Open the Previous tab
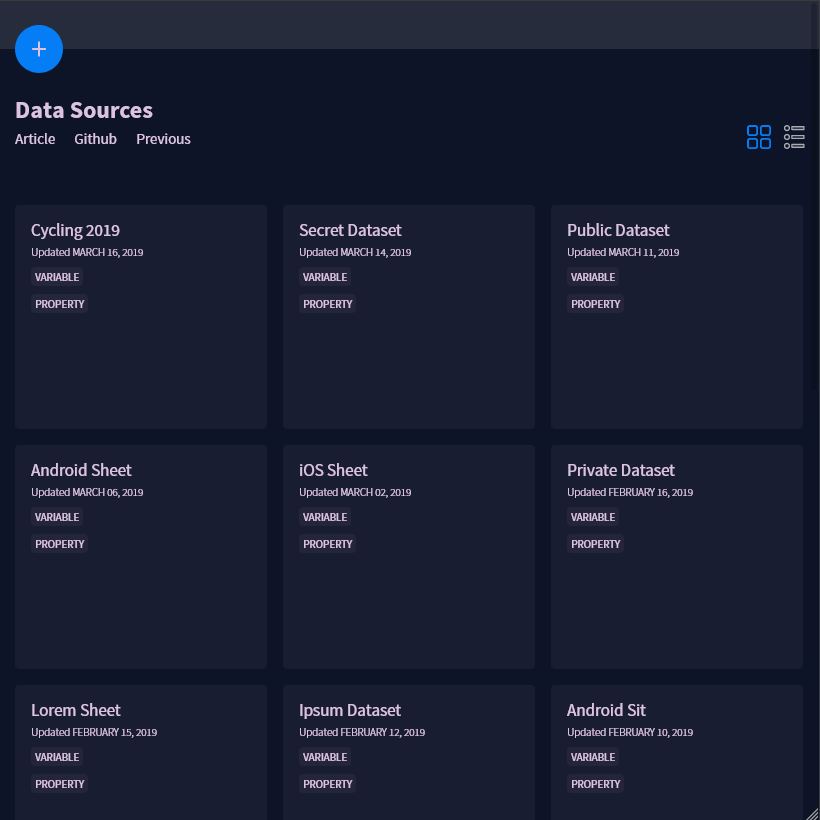 pos(163,138)
